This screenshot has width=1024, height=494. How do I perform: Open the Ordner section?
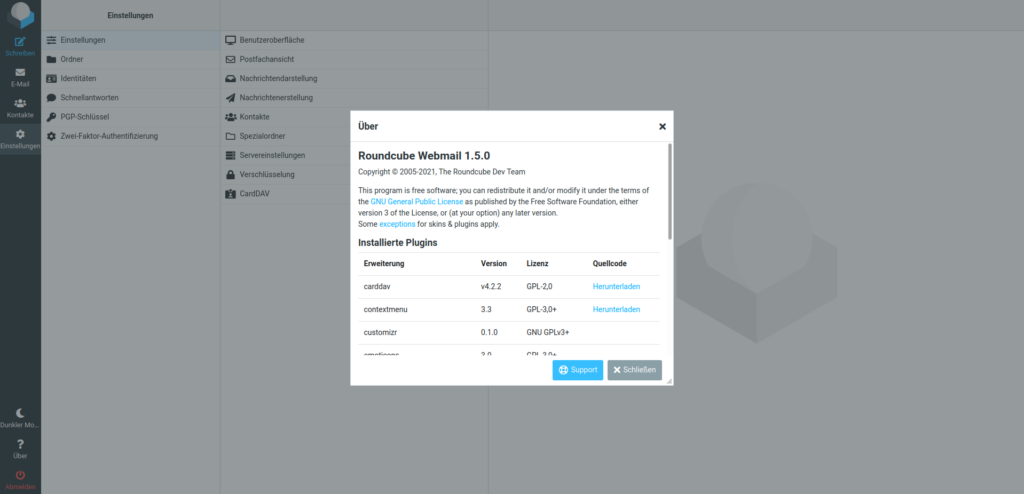click(x=131, y=59)
